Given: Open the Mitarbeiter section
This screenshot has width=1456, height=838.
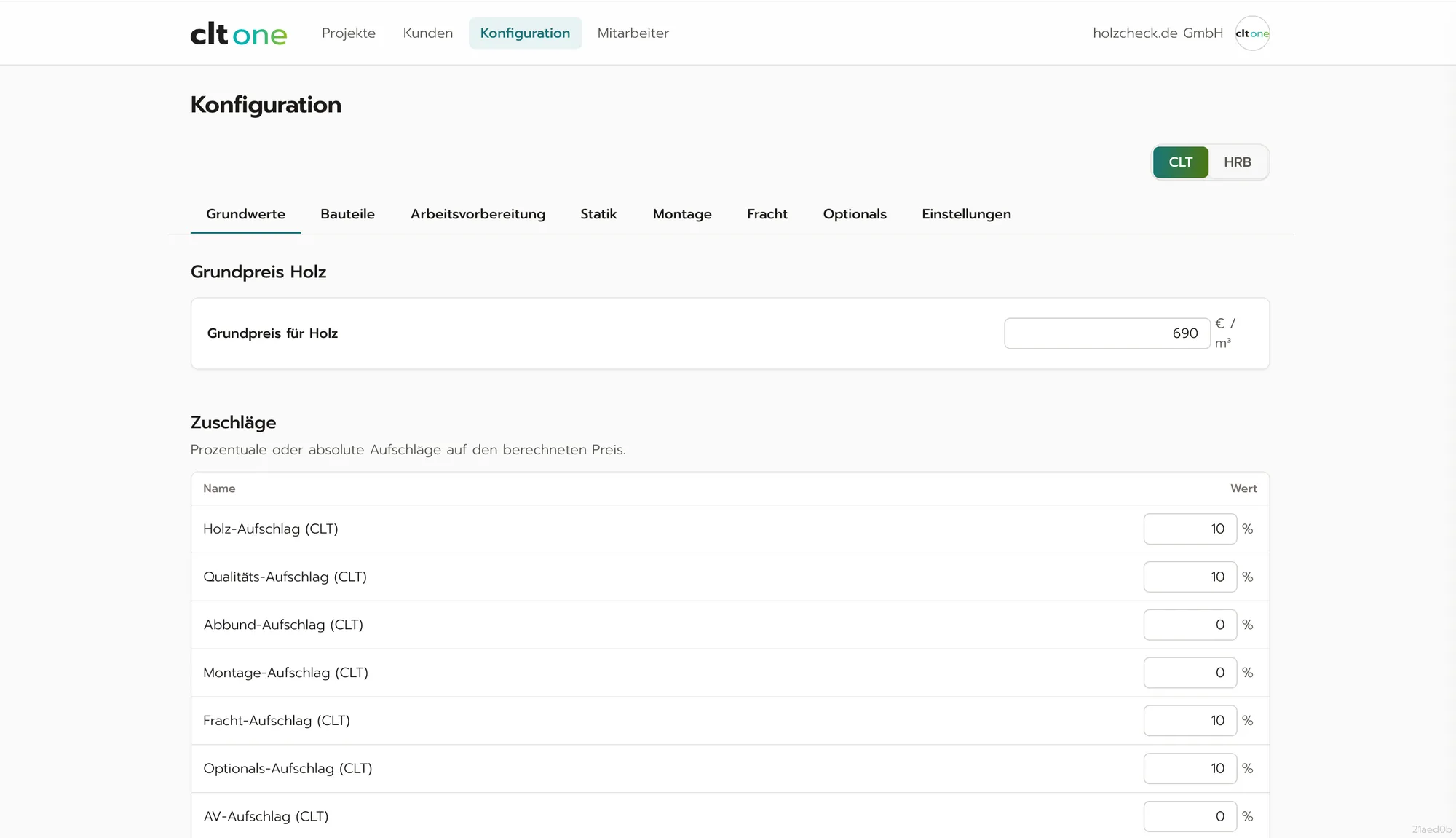Looking at the screenshot, I should pyautogui.click(x=633, y=33).
